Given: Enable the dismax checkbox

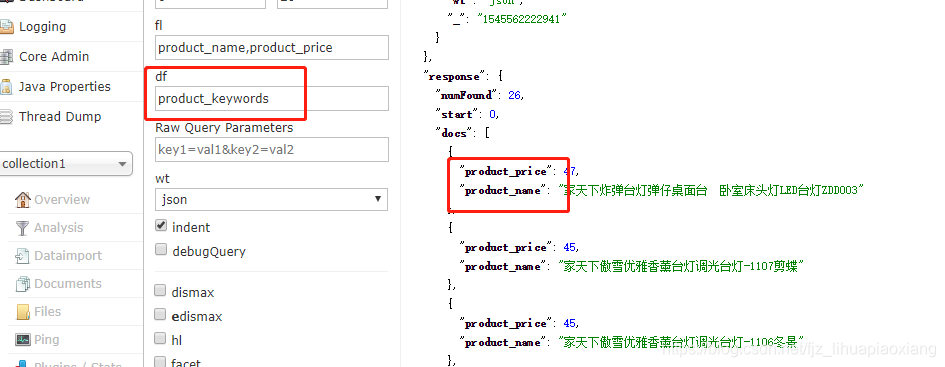Looking at the screenshot, I should click(x=160, y=291).
